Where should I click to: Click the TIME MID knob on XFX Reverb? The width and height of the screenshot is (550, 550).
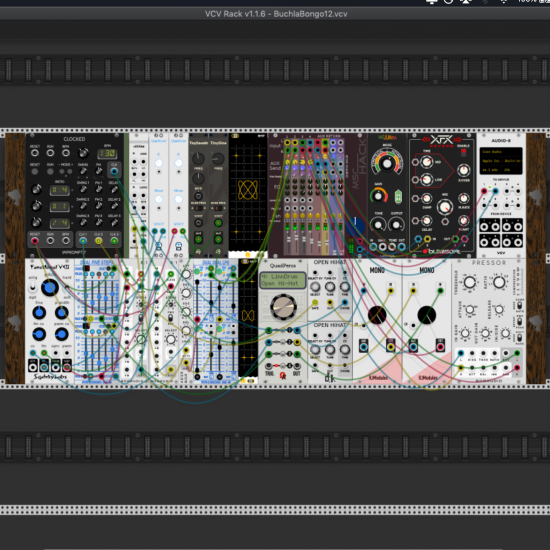pyautogui.click(x=426, y=162)
